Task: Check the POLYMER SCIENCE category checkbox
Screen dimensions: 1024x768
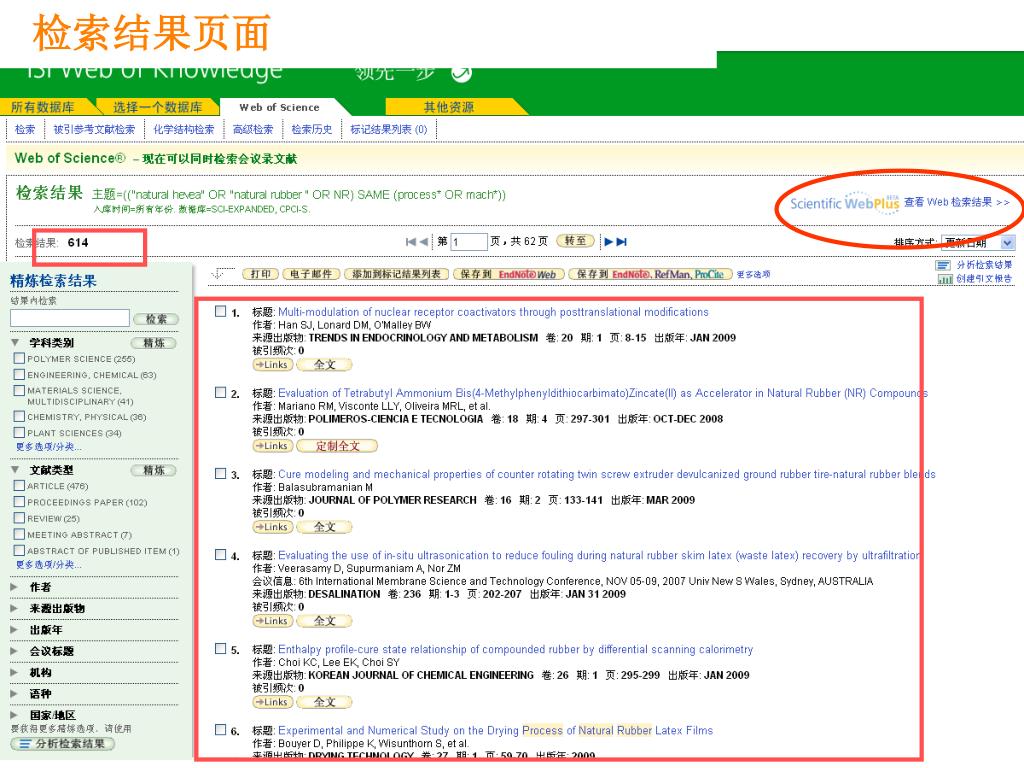Action: 19,358
